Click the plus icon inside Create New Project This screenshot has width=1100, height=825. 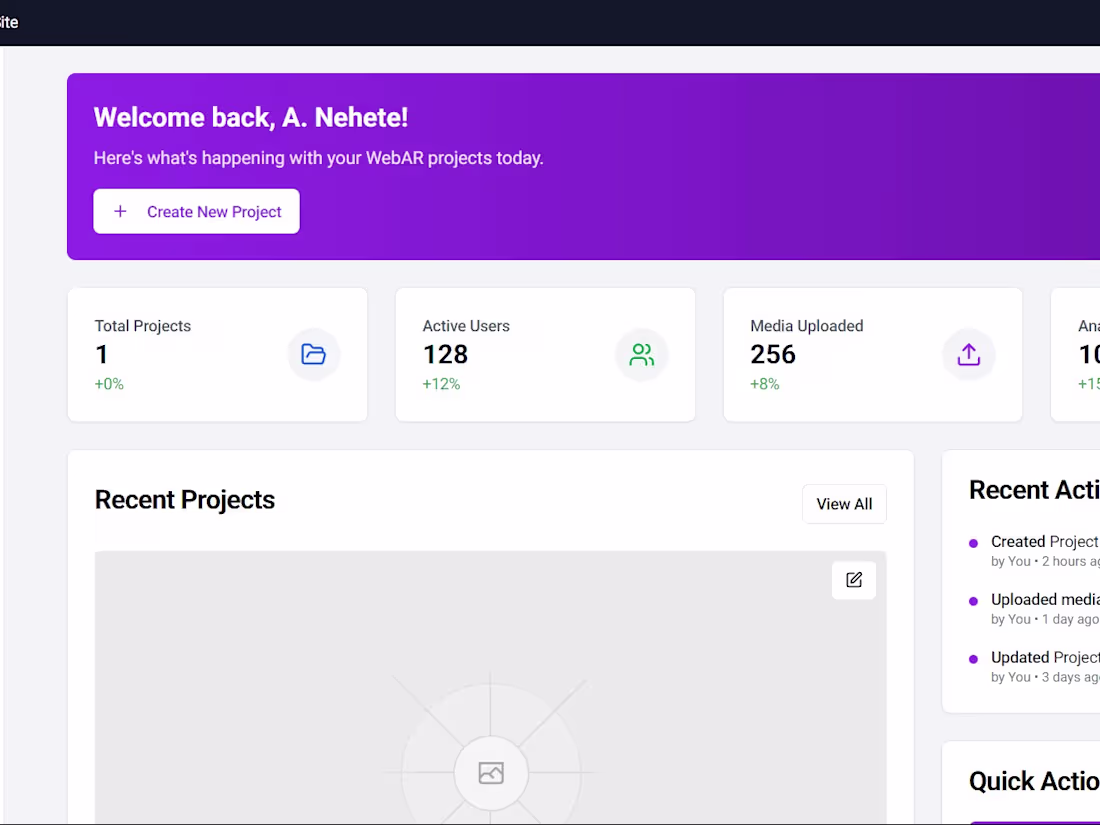point(120,211)
